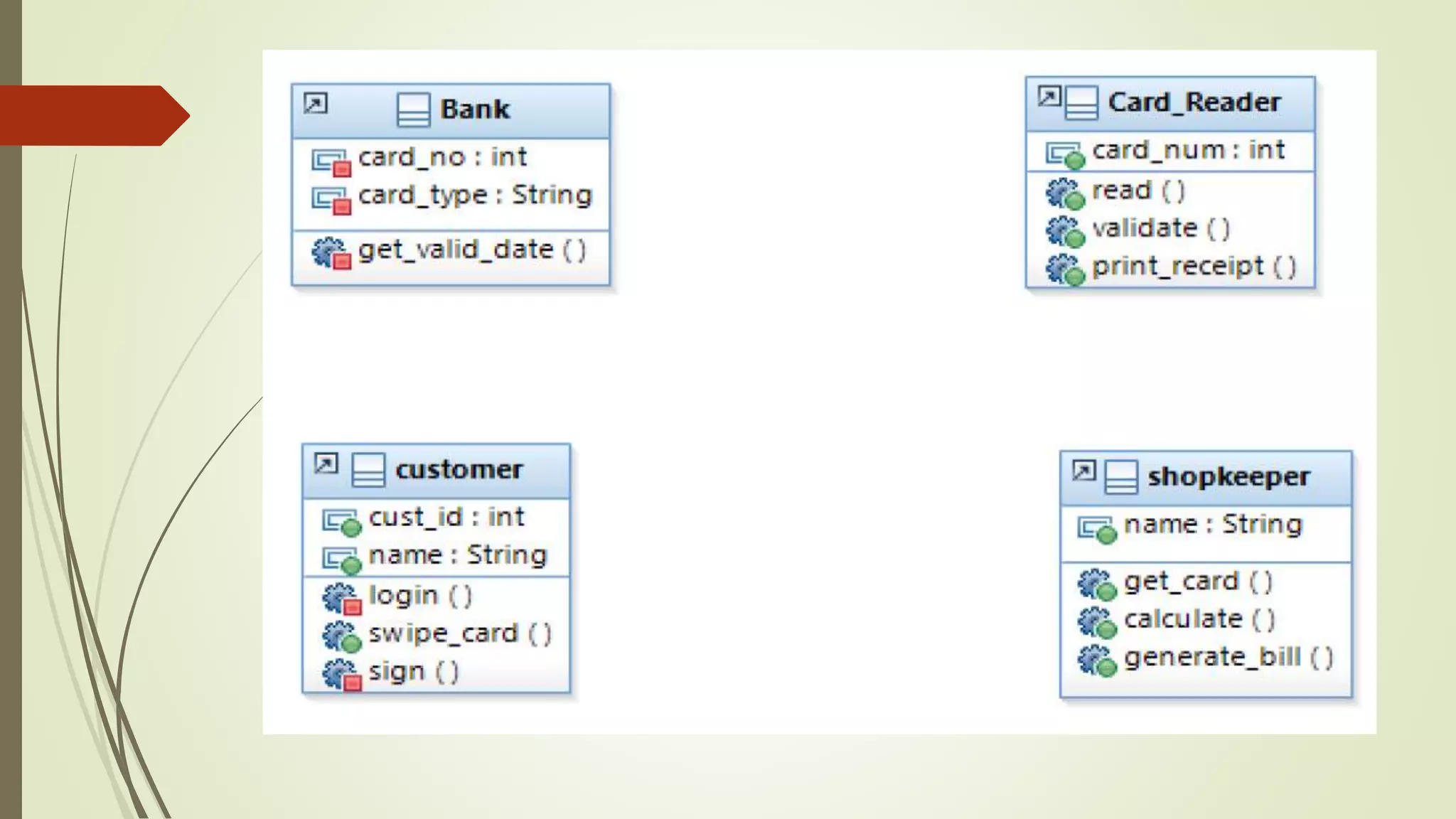Select the swipe_card () operation
The image size is (1456, 819).
click(459, 633)
